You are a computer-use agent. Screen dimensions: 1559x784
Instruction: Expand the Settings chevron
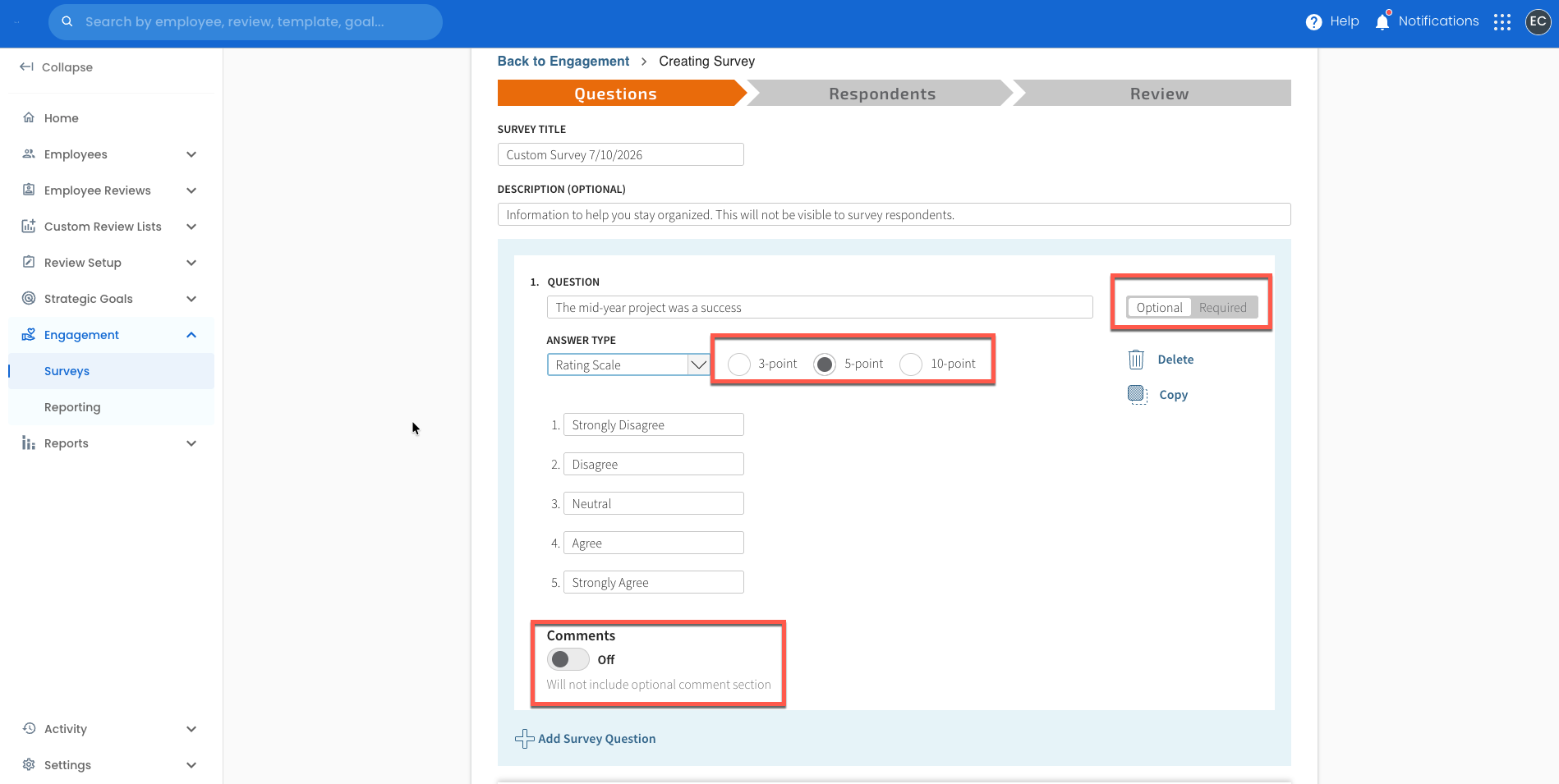(191, 765)
